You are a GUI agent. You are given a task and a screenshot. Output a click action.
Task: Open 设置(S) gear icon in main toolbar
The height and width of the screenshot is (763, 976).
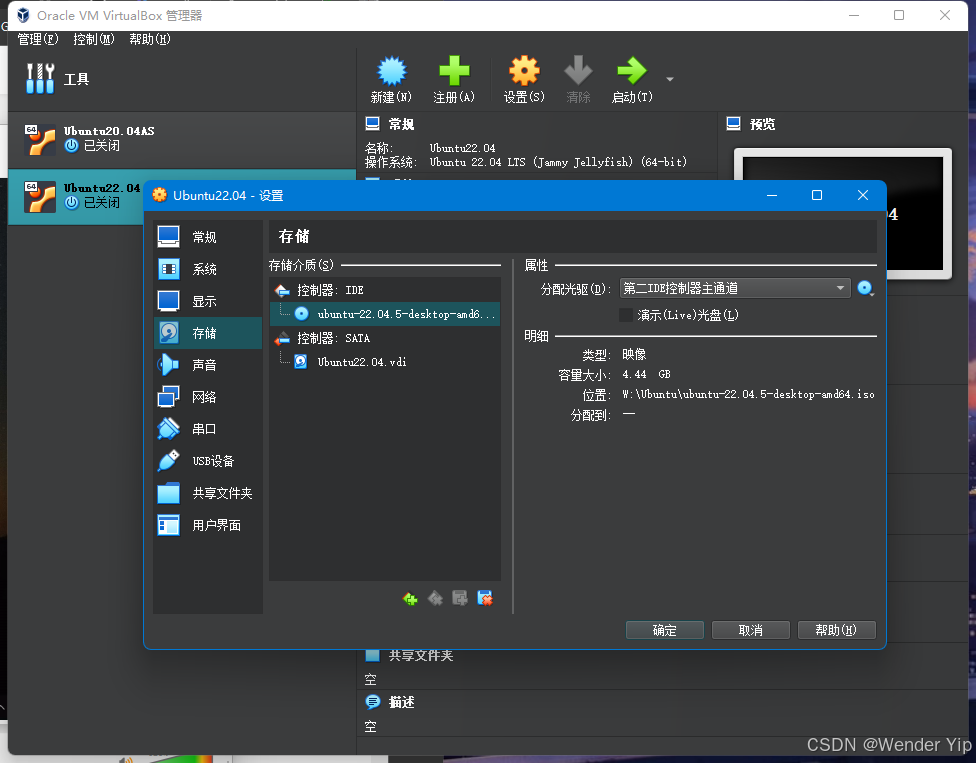point(524,71)
